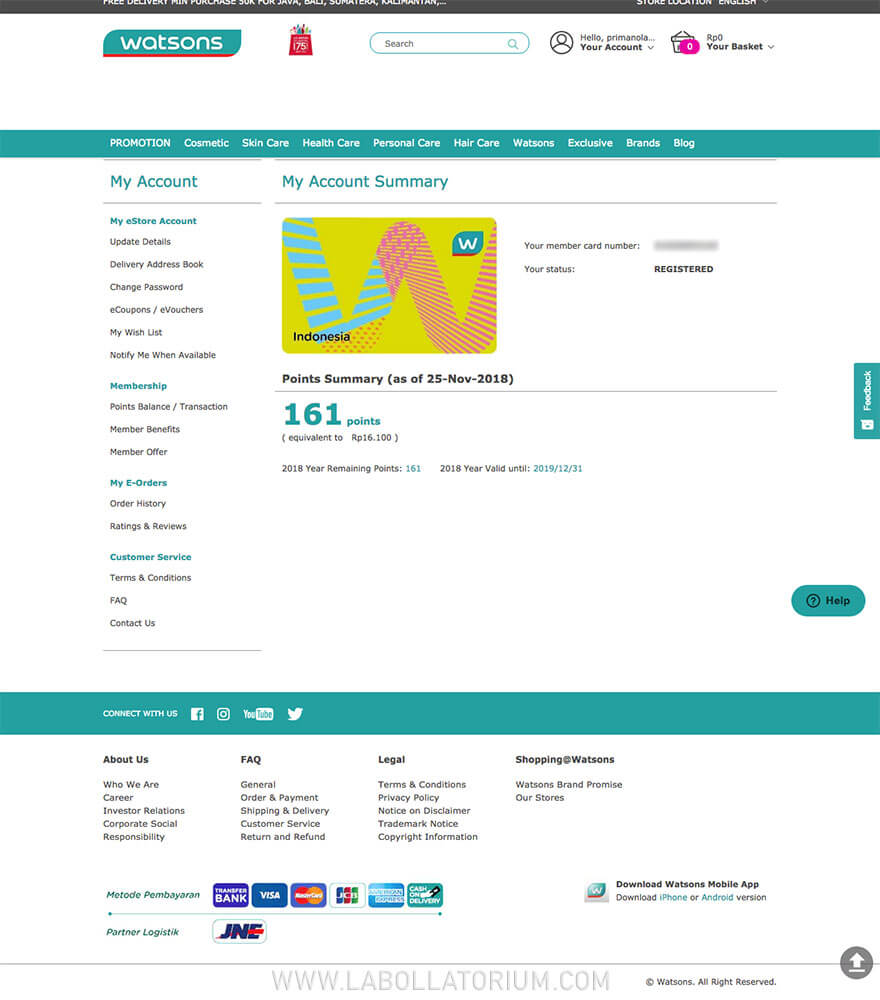
Task: Open the PROMOTION menu
Action: pos(140,143)
